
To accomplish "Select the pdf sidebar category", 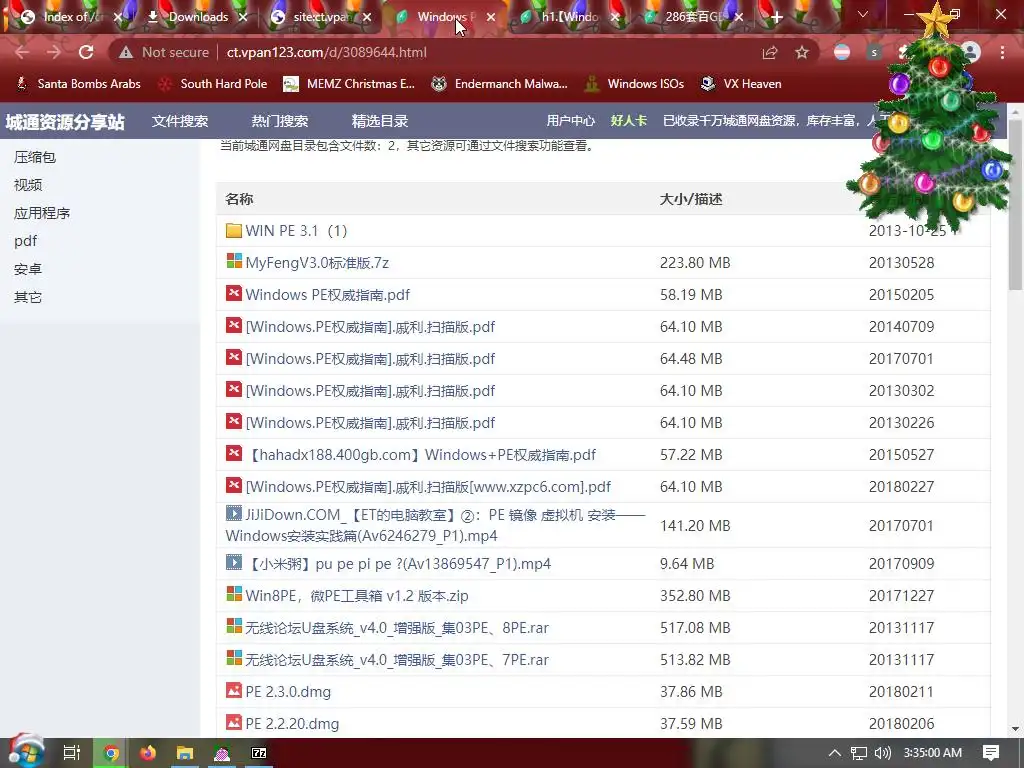I will tap(25, 241).
